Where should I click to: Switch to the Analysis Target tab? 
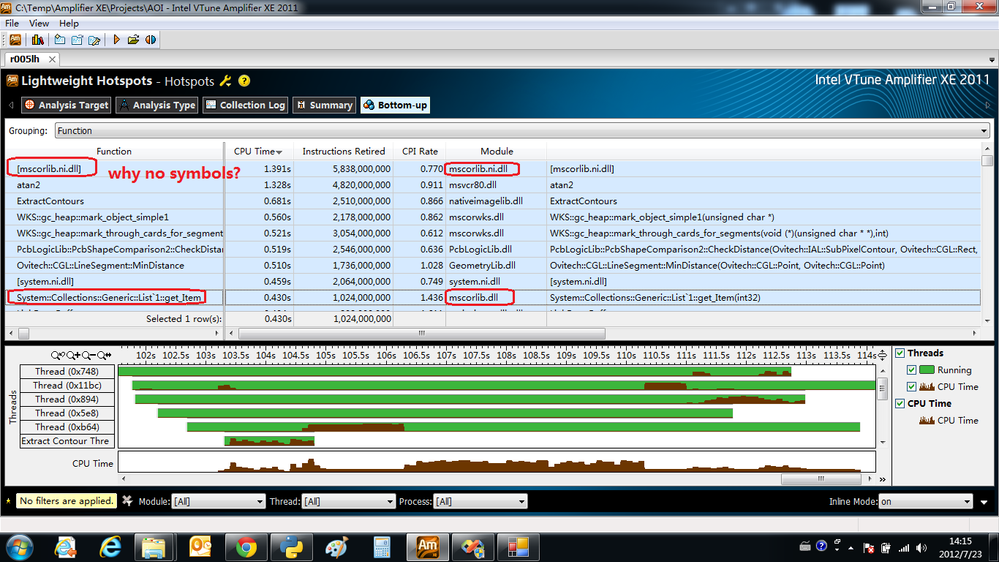click(66, 105)
